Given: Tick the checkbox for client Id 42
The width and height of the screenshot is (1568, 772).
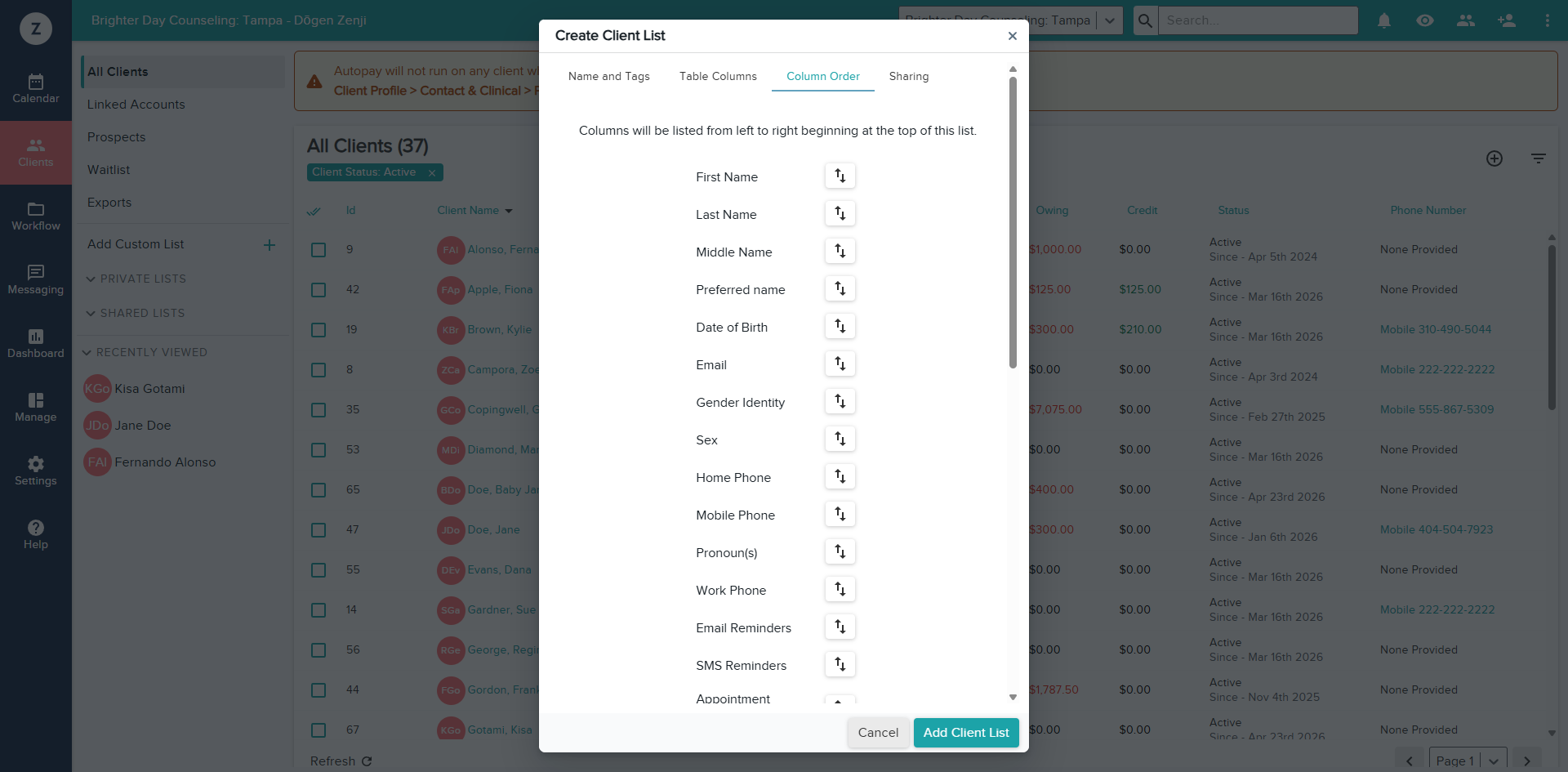Looking at the screenshot, I should click(x=318, y=290).
